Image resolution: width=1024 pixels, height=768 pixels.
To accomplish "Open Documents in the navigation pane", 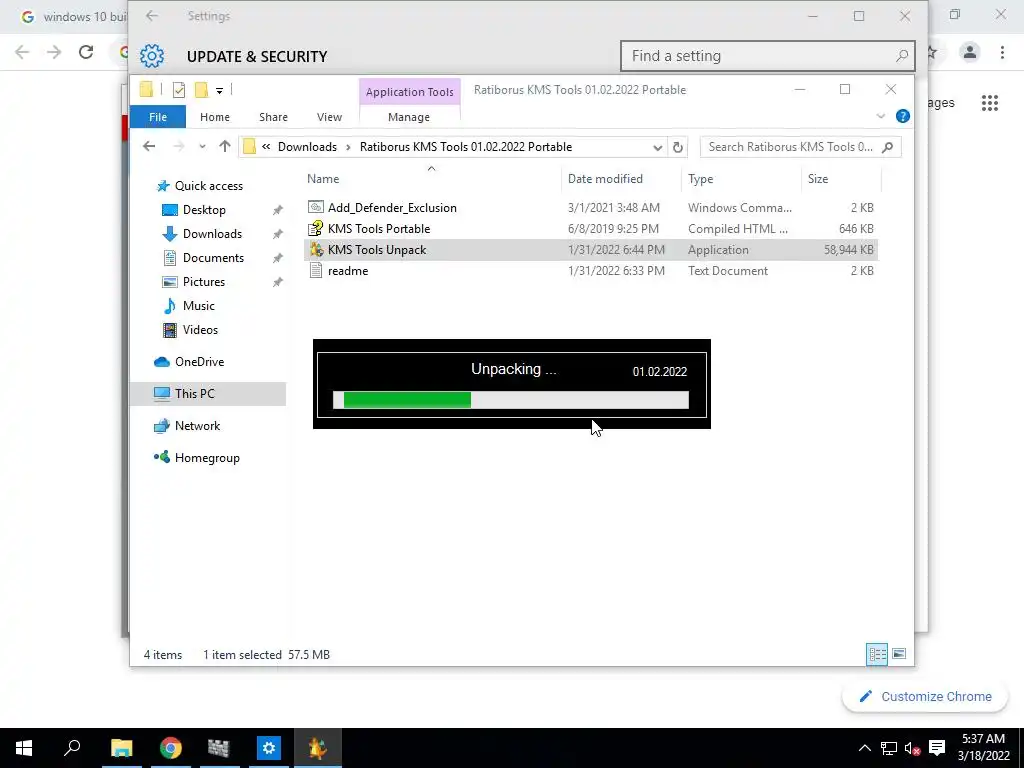I will 213,258.
